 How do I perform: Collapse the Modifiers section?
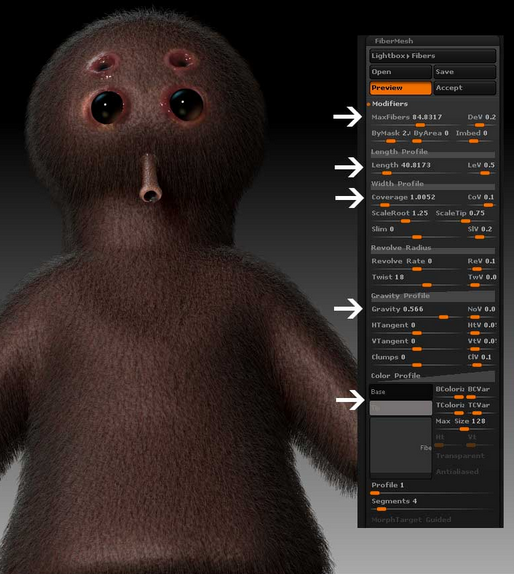click(390, 104)
